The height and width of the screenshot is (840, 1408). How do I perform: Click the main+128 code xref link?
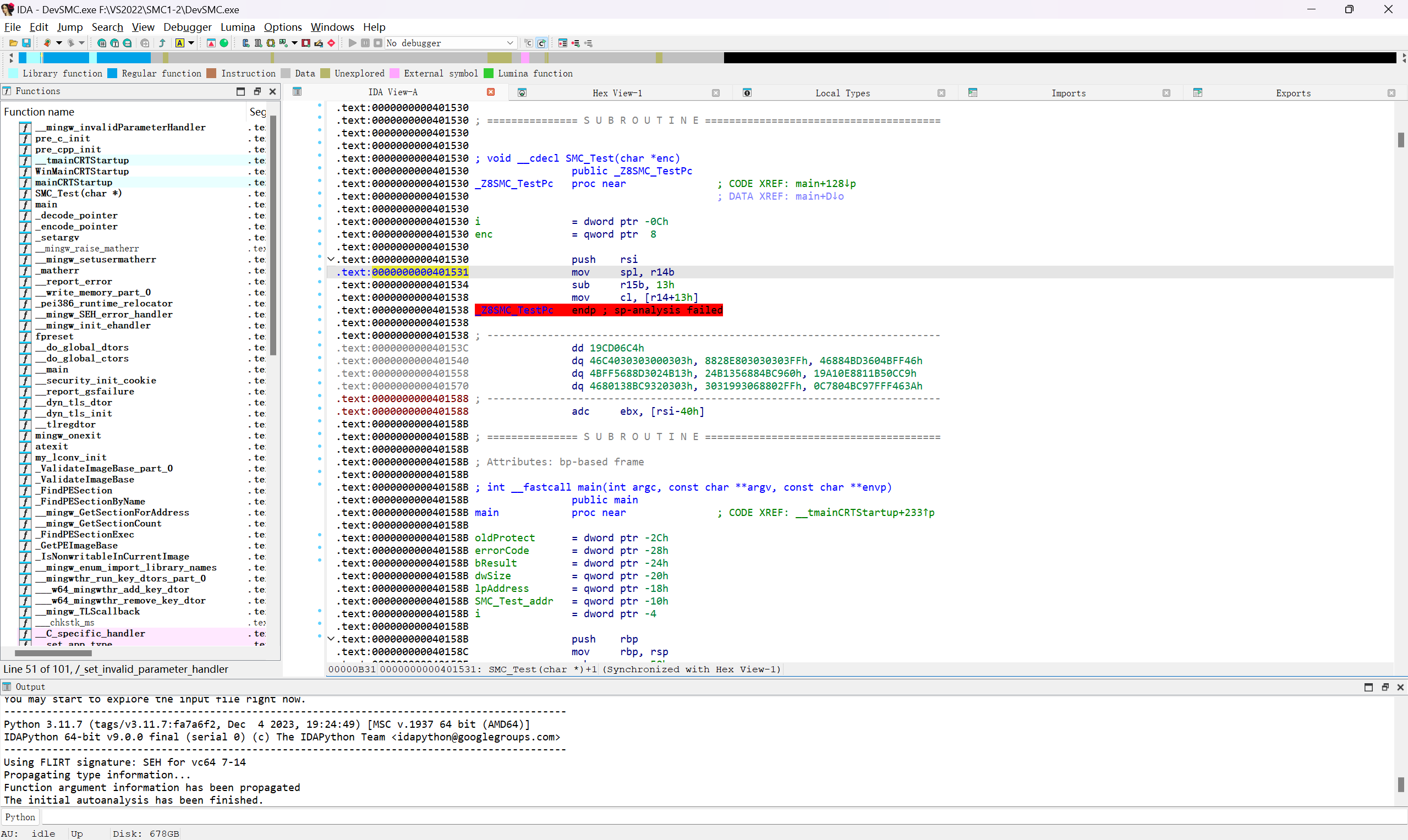point(825,183)
